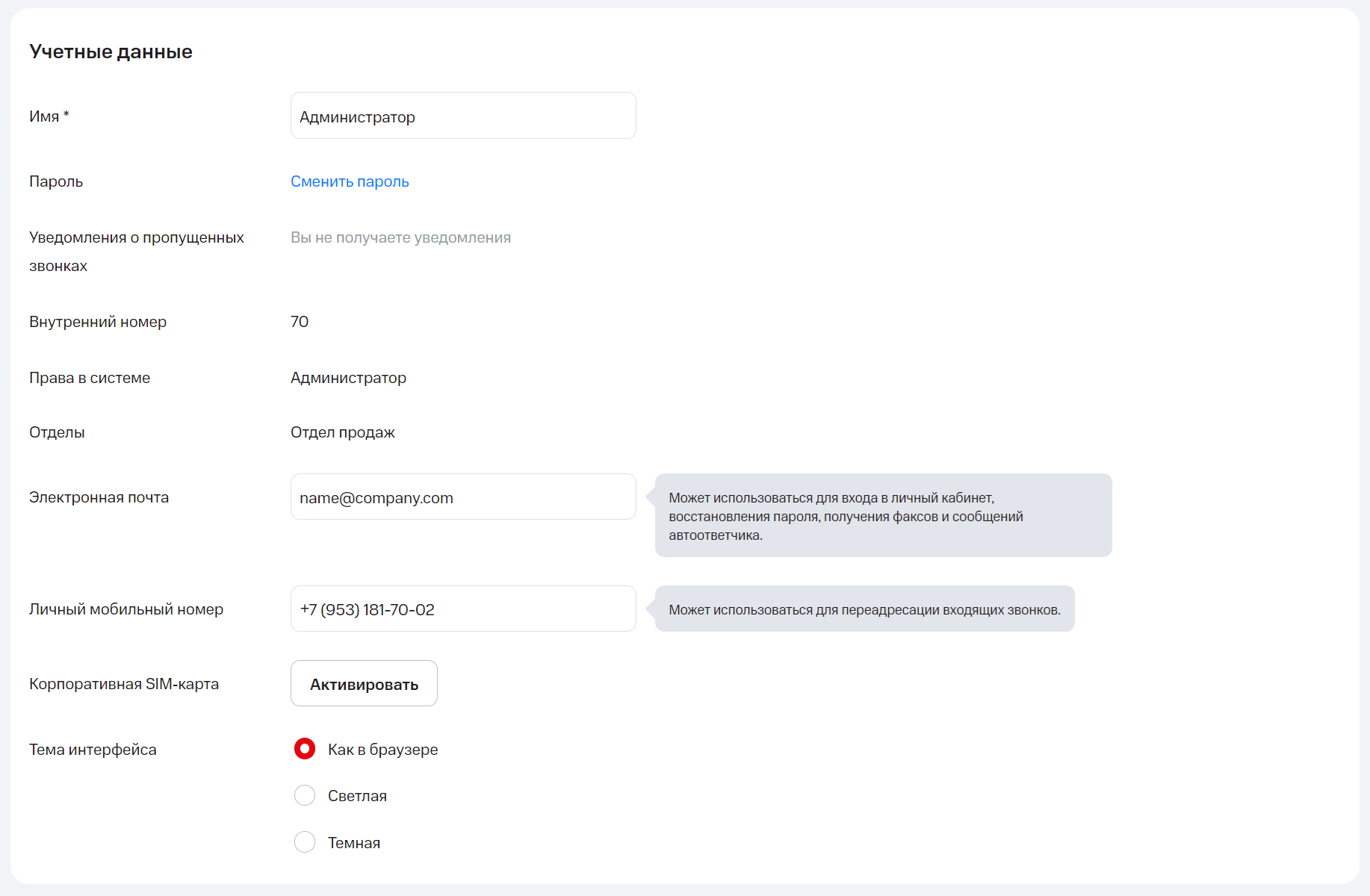The image size is (1370, 896).
Task: Click the Отдел продаж department value
Action: click(342, 432)
